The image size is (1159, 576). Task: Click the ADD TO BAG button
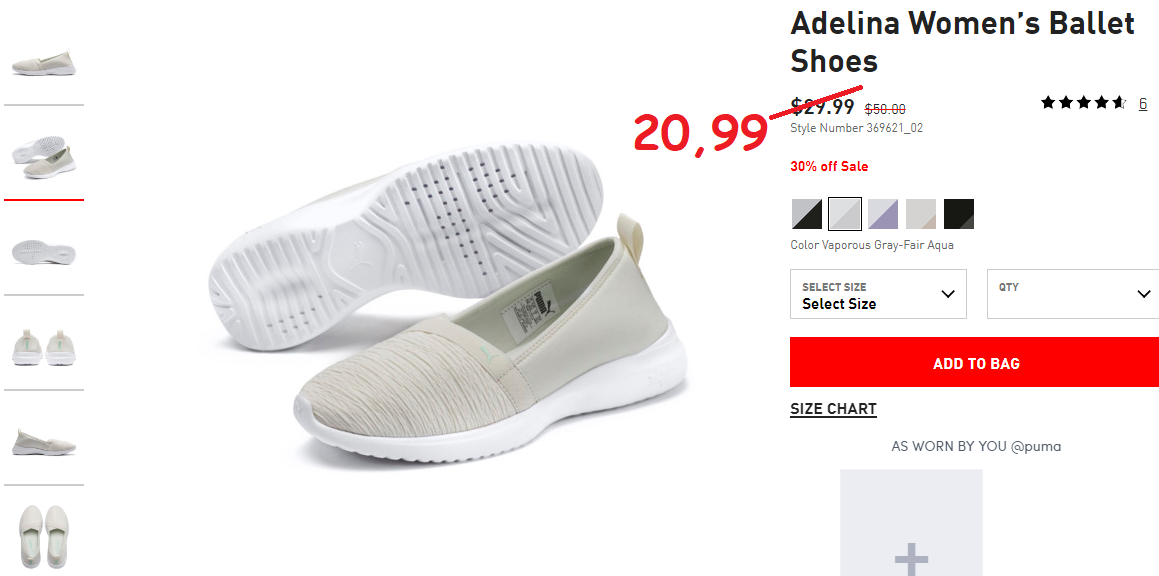tap(975, 362)
